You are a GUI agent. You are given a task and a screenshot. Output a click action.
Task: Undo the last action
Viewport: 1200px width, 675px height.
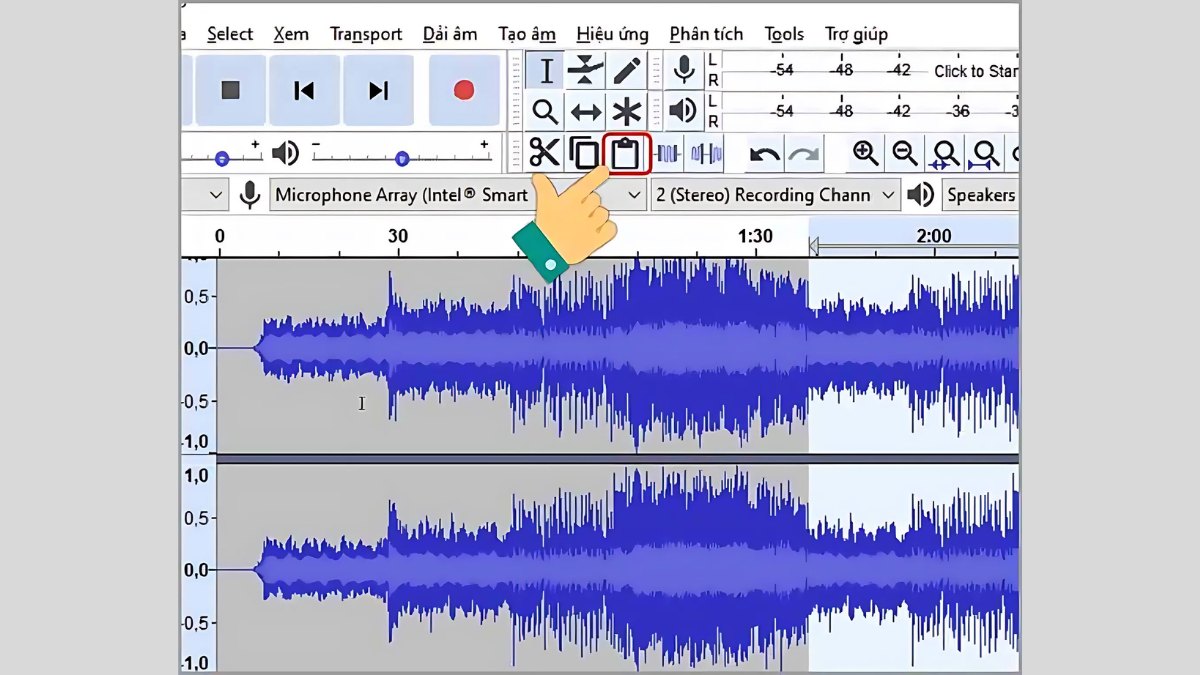point(765,155)
